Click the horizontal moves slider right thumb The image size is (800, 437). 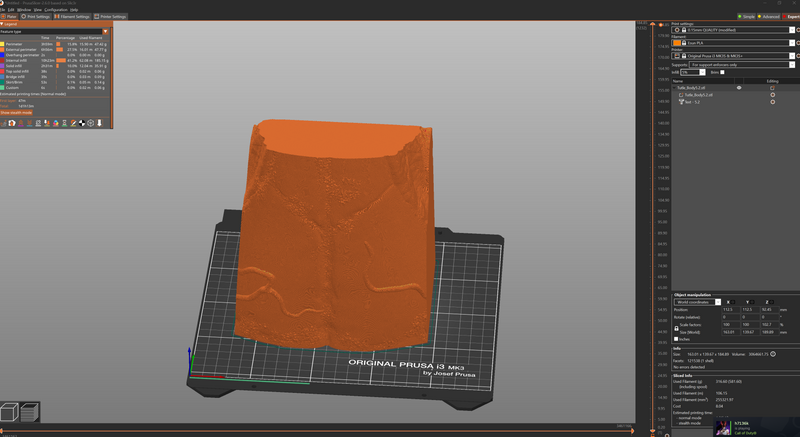[633, 431]
